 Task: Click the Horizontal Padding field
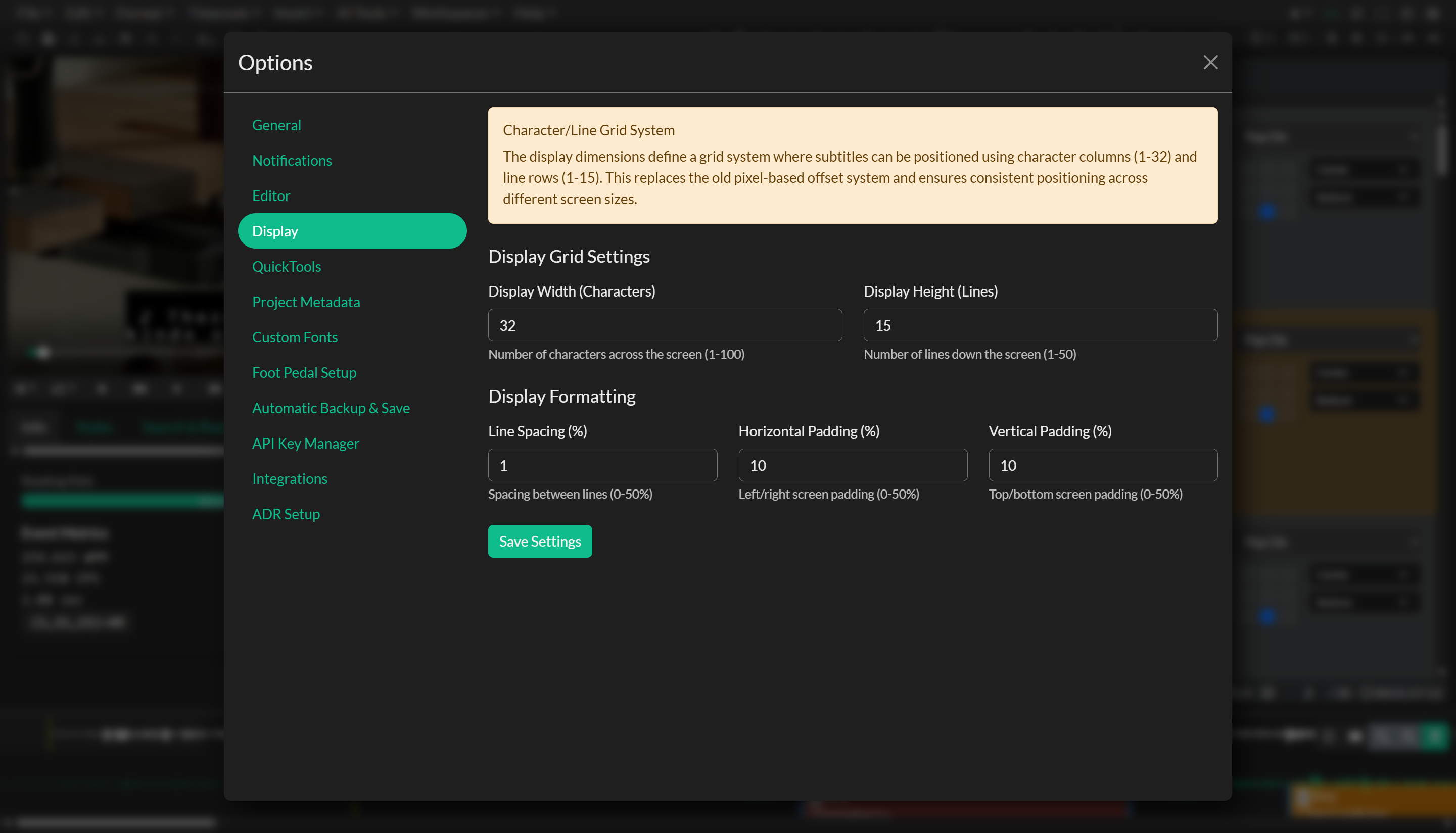point(852,465)
